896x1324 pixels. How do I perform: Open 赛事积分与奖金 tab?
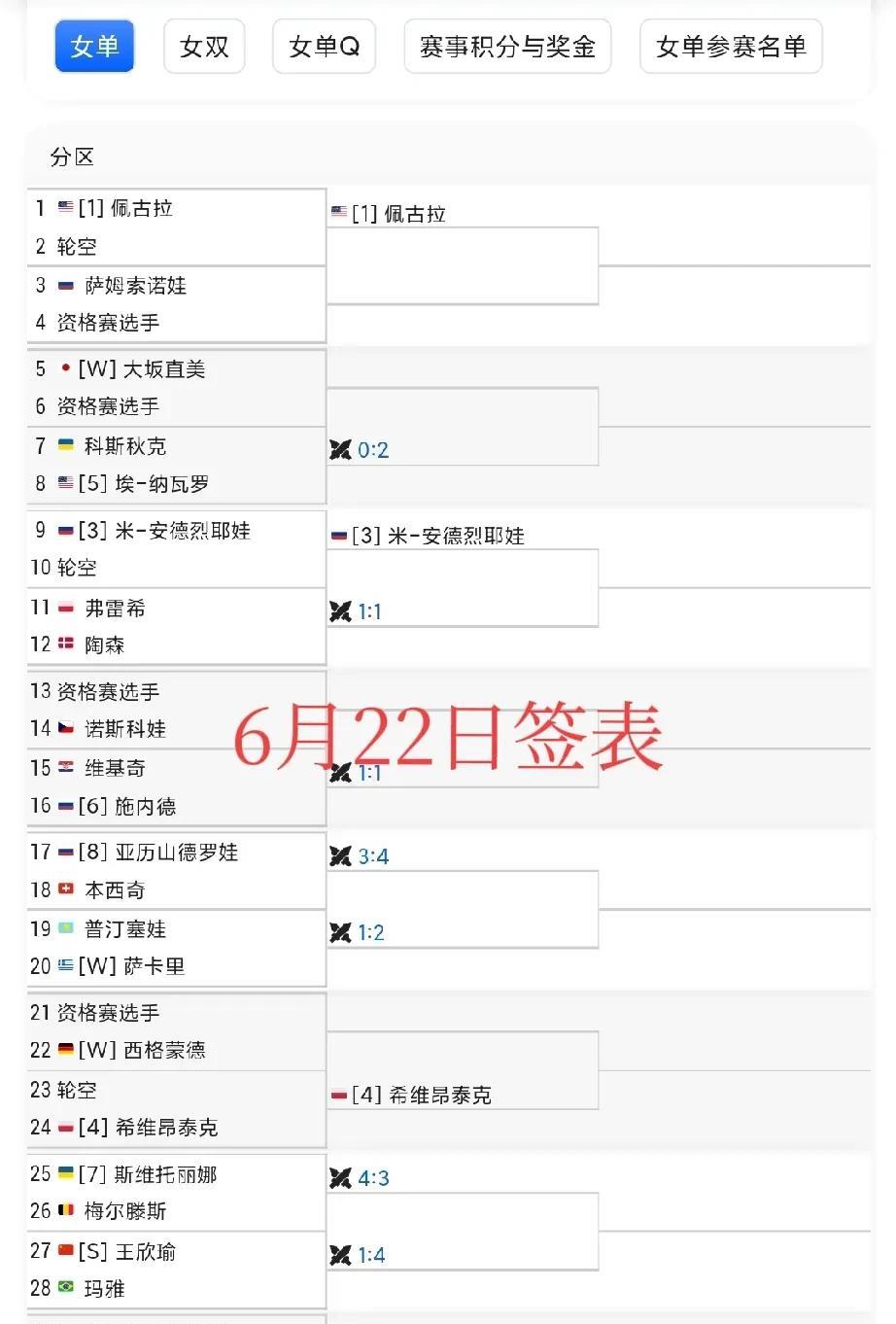tap(507, 46)
